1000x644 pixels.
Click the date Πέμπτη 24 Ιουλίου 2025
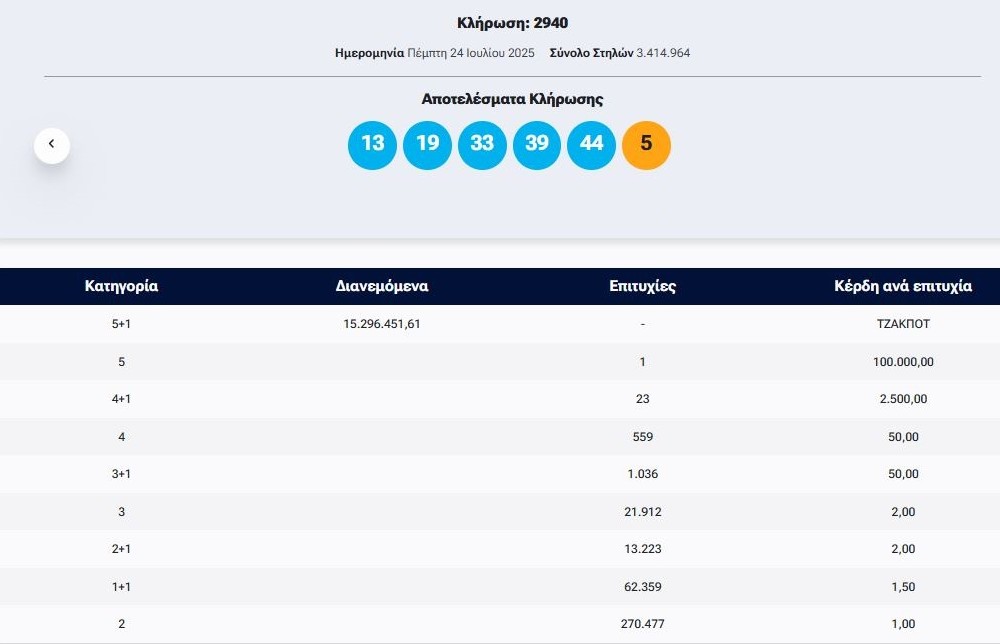[x=471, y=53]
